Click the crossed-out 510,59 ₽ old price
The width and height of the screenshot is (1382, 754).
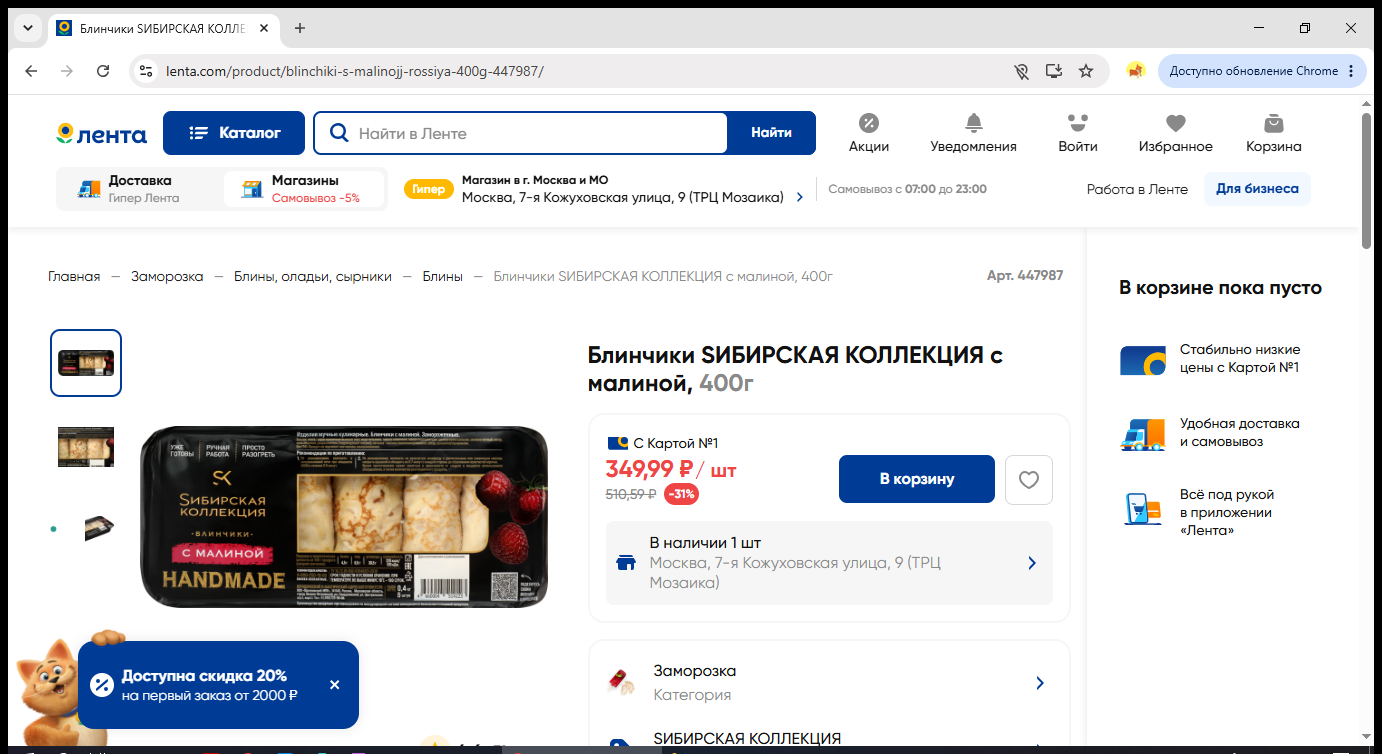(x=631, y=494)
